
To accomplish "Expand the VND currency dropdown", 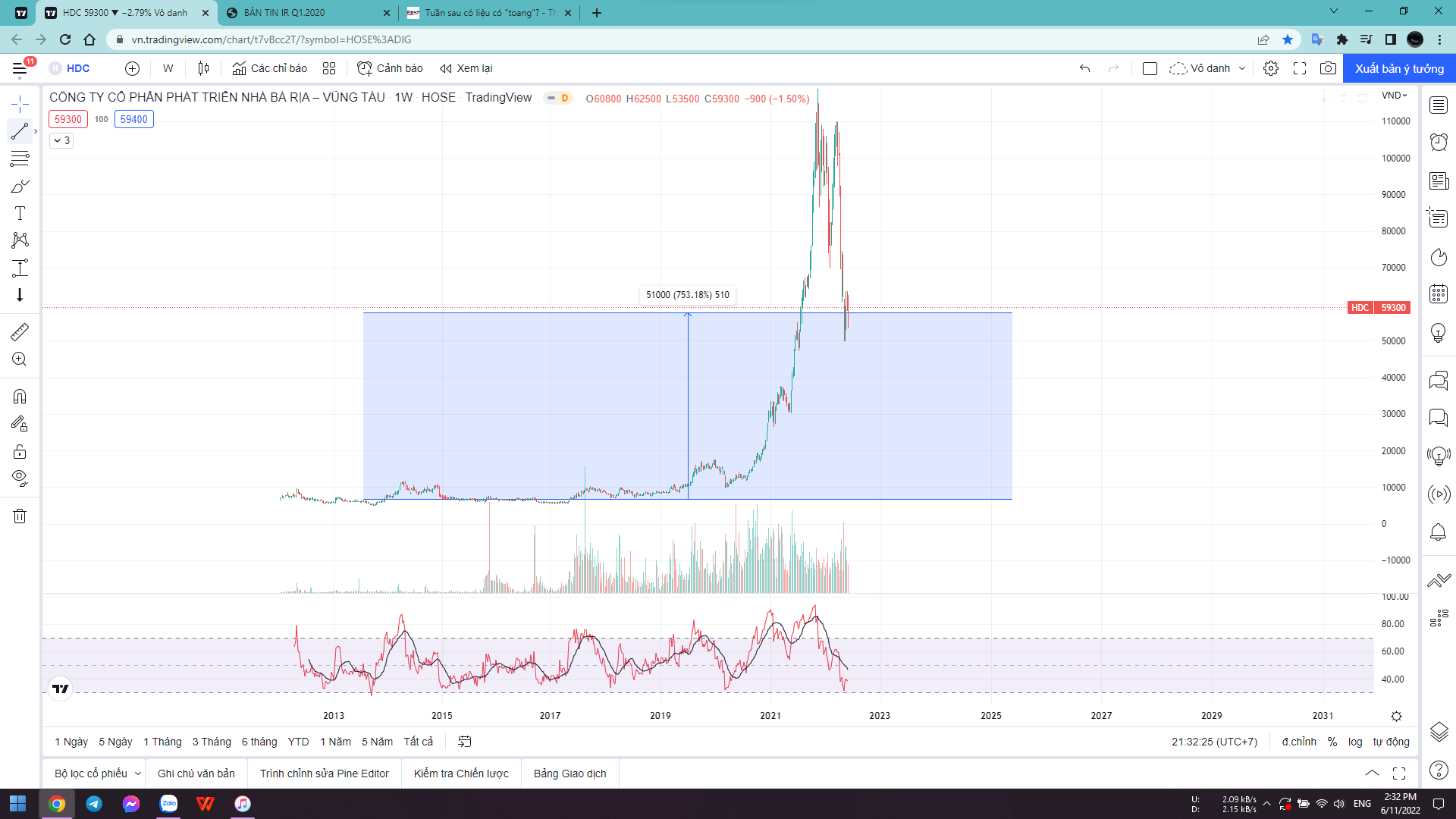I will 1394,96.
